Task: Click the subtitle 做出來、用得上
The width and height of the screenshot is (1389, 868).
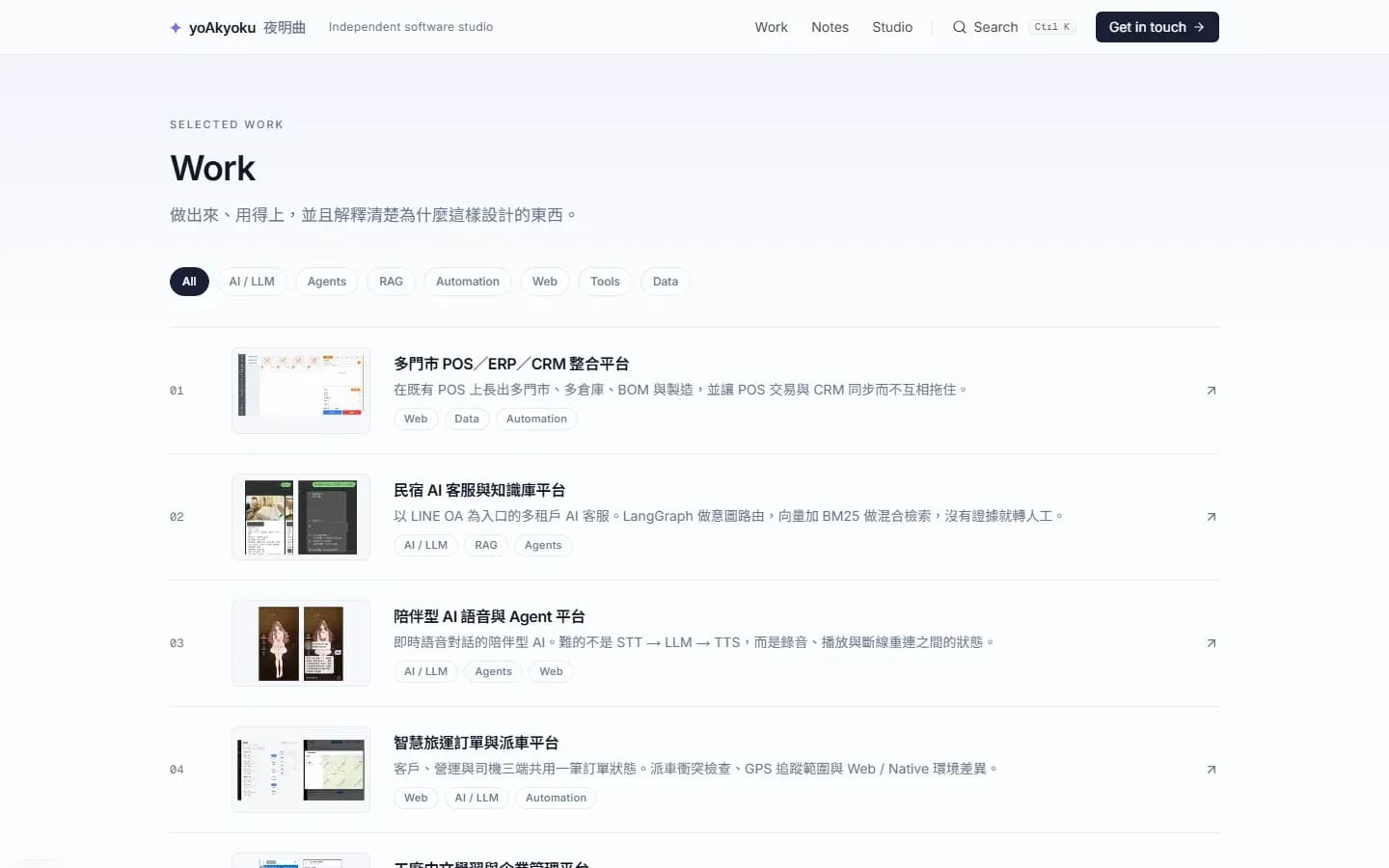Action: (x=372, y=214)
